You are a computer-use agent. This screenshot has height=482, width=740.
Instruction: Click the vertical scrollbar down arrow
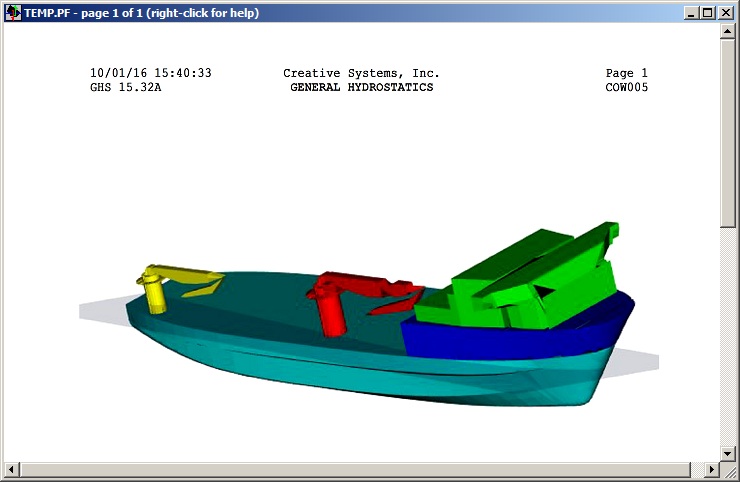tap(728, 453)
